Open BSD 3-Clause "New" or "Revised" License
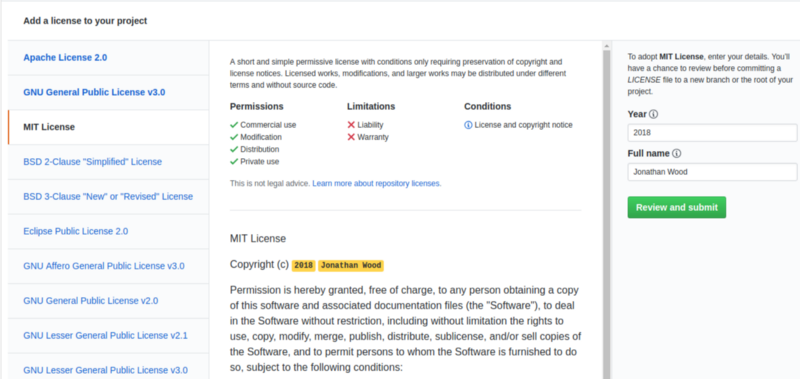Screen dimensions: 800x379 click(108, 196)
